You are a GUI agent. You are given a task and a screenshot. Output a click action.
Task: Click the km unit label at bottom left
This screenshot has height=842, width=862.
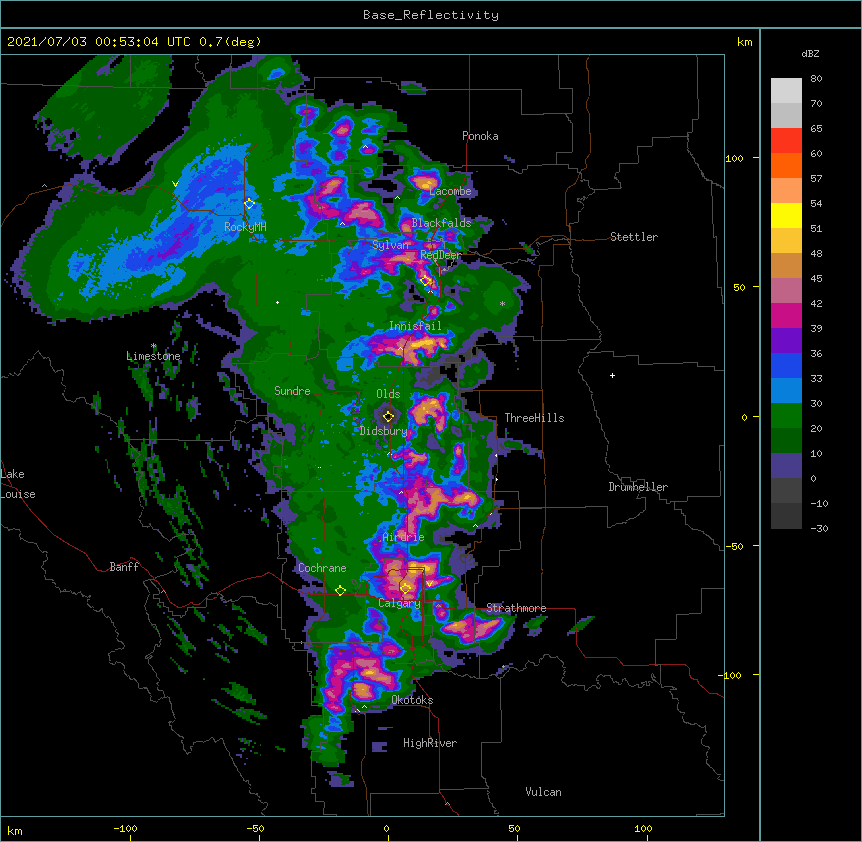coord(15,831)
